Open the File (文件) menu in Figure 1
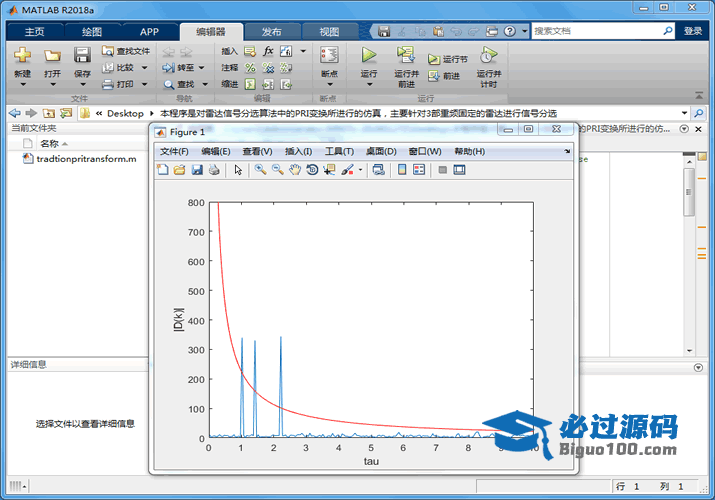The image size is (715, 500). pos(174,151)
